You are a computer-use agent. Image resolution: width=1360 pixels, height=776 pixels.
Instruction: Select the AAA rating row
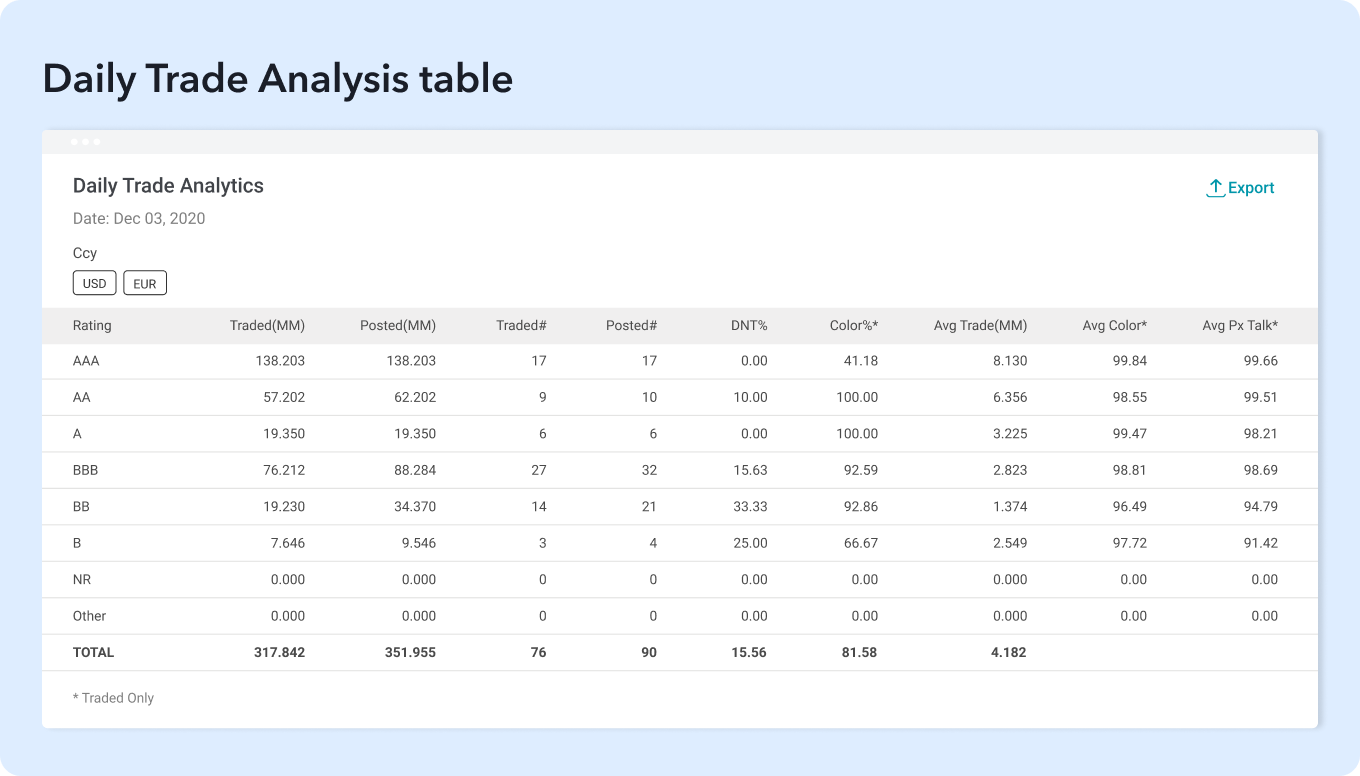[x=86, y=361]
